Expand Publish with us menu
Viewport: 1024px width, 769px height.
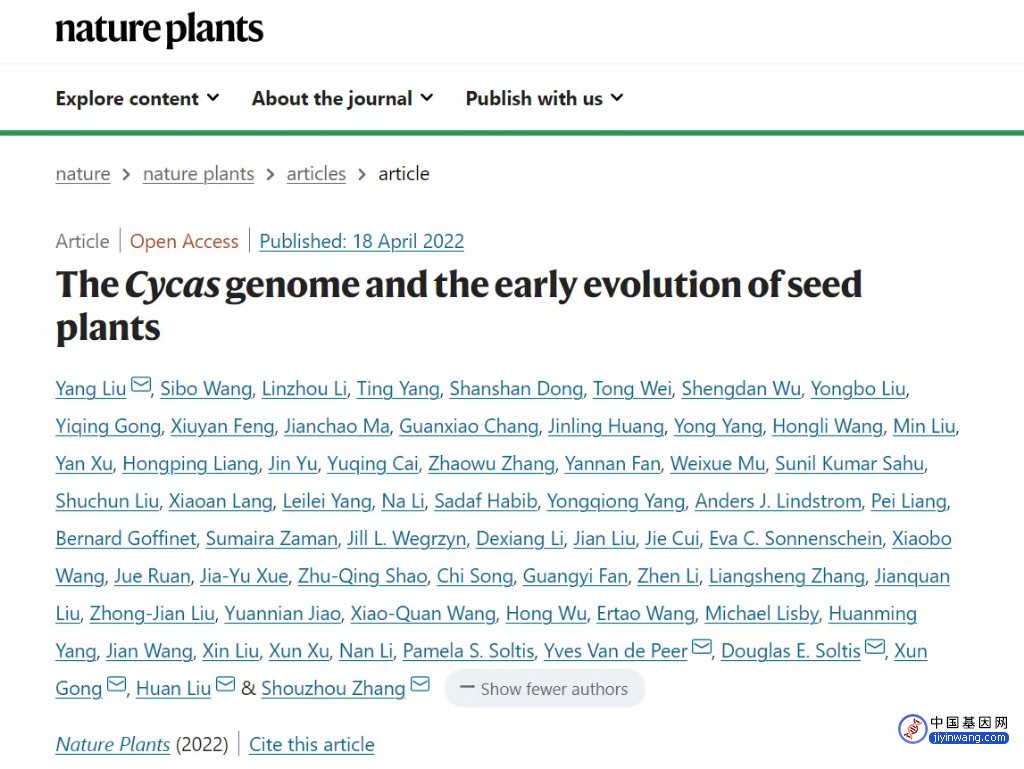tap(545, 99)
